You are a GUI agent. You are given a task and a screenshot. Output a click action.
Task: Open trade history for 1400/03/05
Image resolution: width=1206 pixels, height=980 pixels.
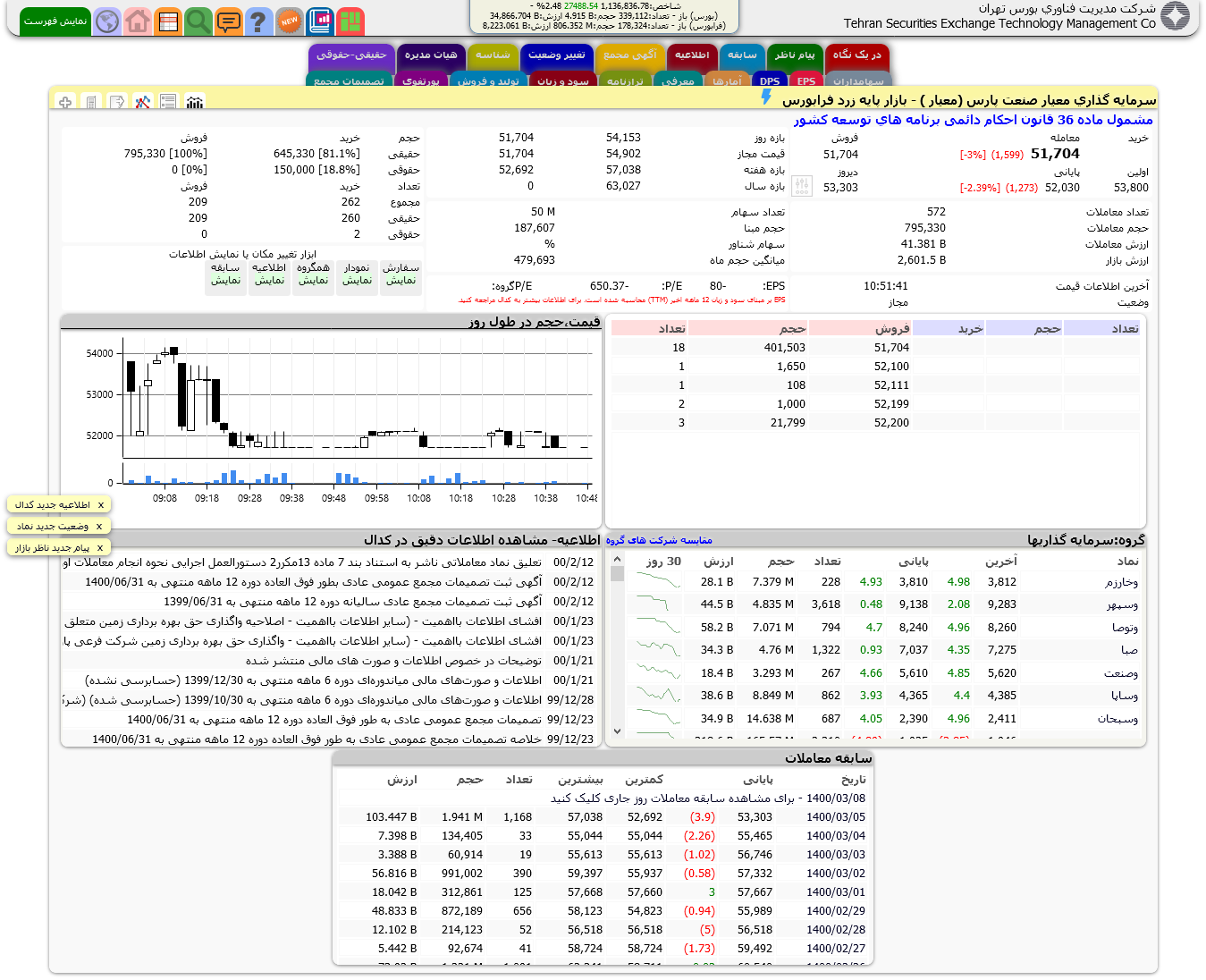click(x=603, y=817)
